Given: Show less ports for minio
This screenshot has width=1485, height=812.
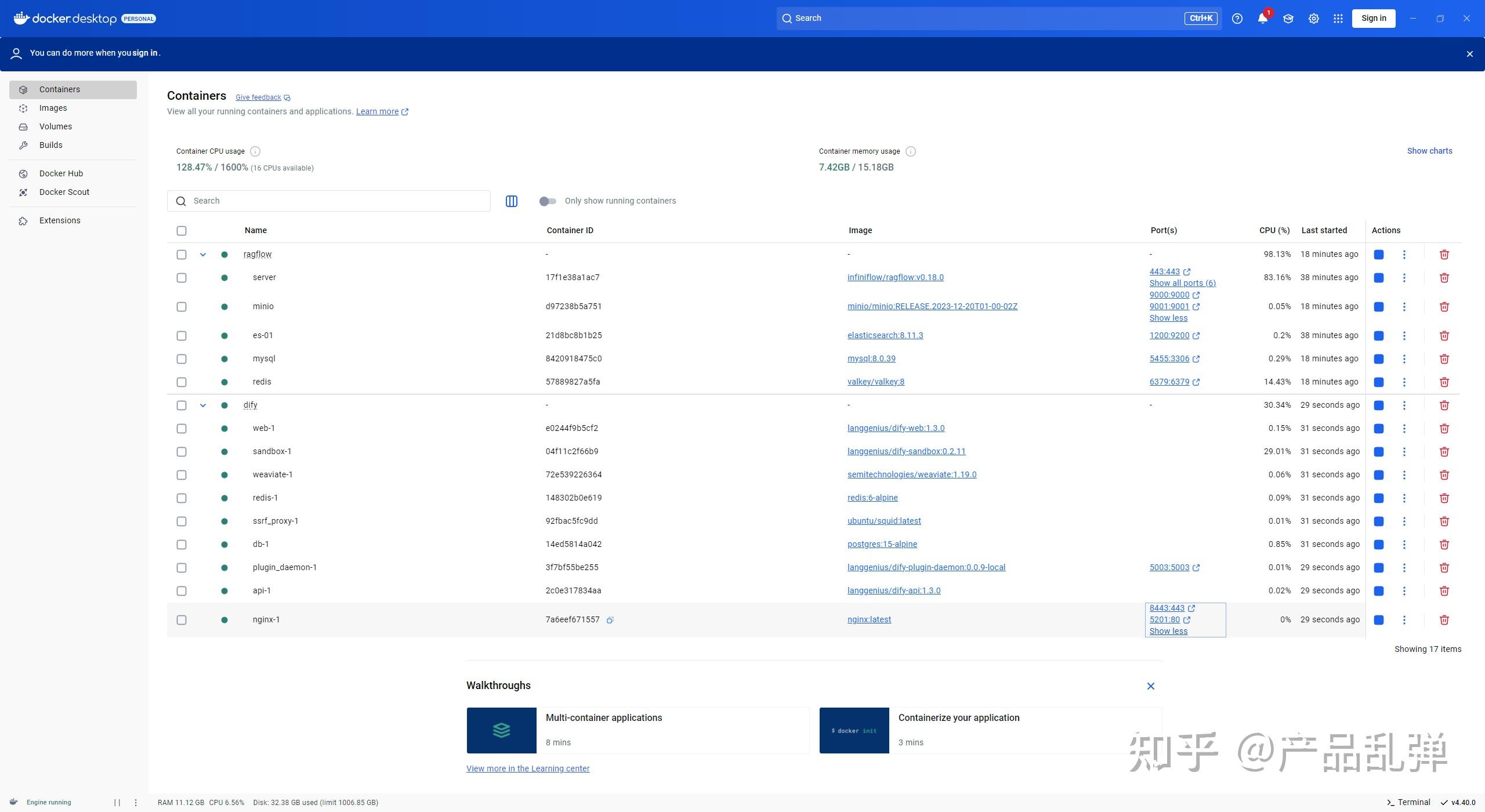Looking at the screenshot, I should tap(1168, 318).
